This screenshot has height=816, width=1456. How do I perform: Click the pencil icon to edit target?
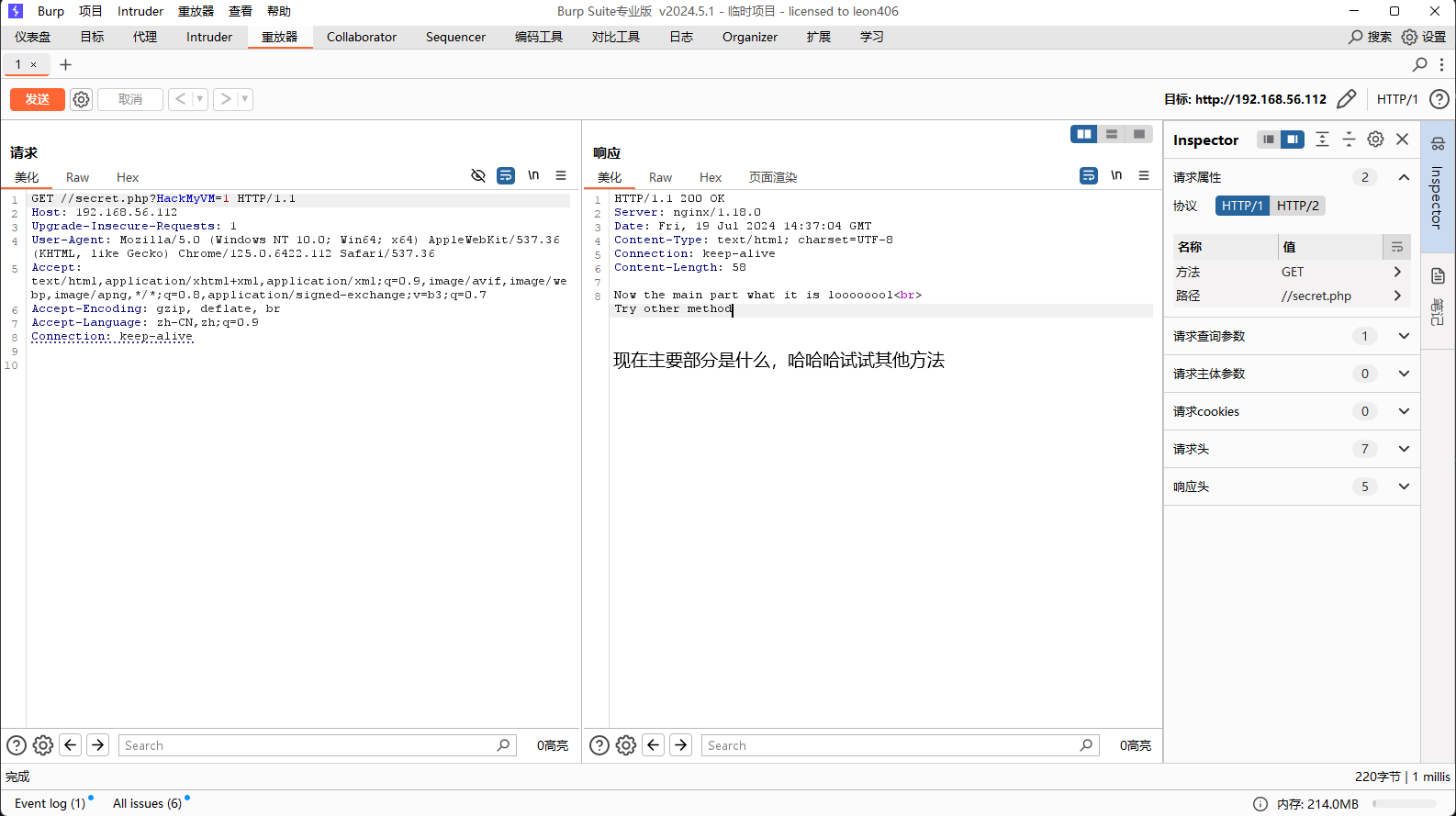point(1347,99)
